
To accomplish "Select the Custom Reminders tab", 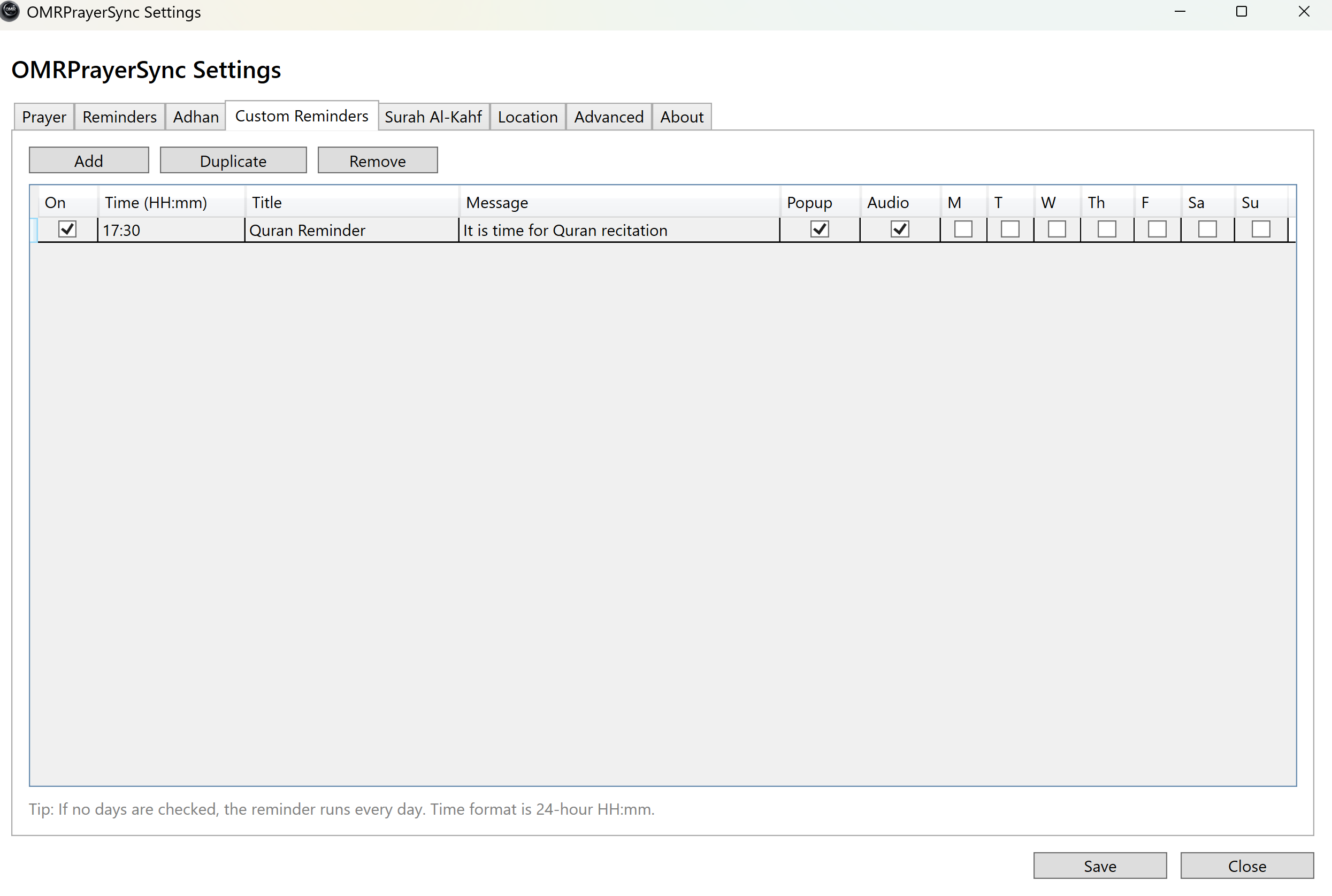I will click(x=302, y=116).
